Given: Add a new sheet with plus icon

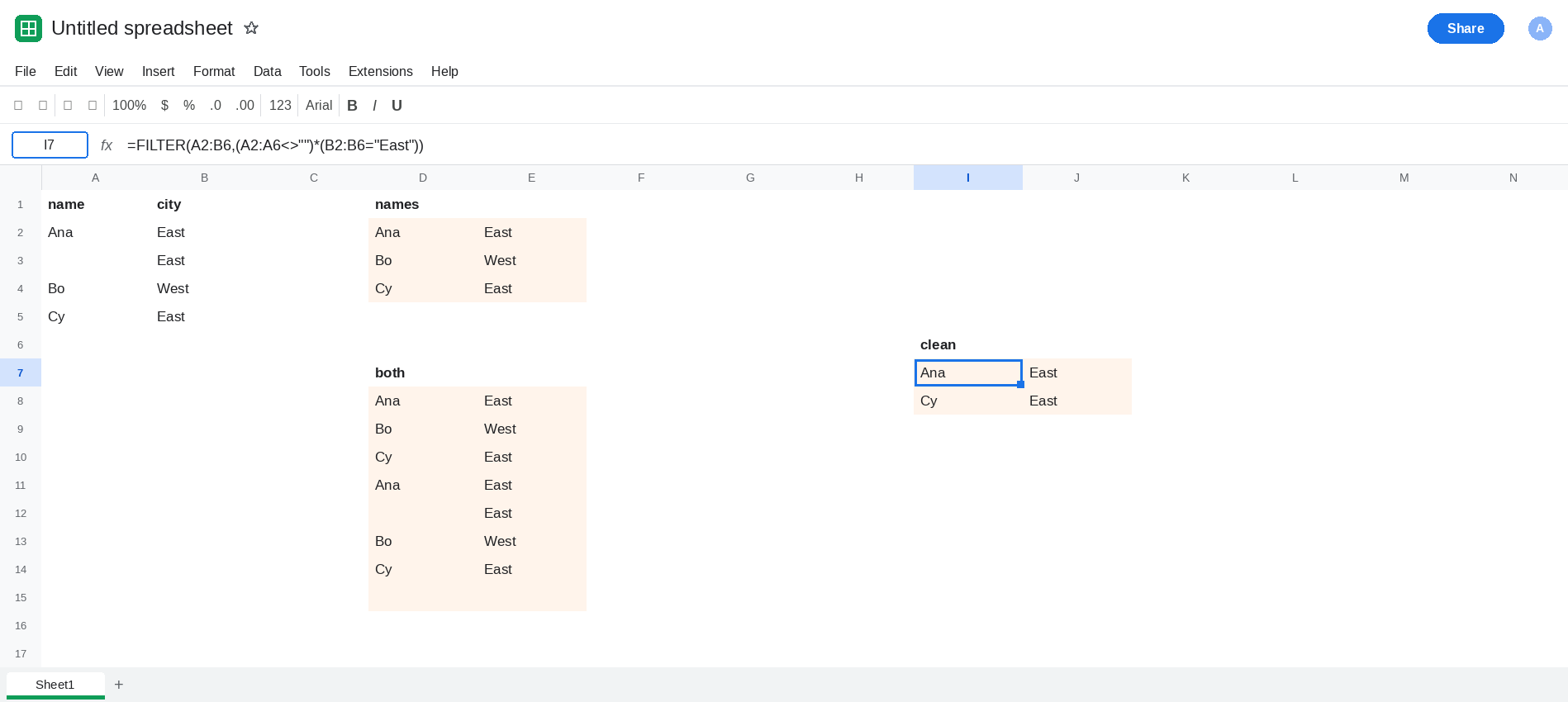Looking at the screenshot, I should point(119,685).
